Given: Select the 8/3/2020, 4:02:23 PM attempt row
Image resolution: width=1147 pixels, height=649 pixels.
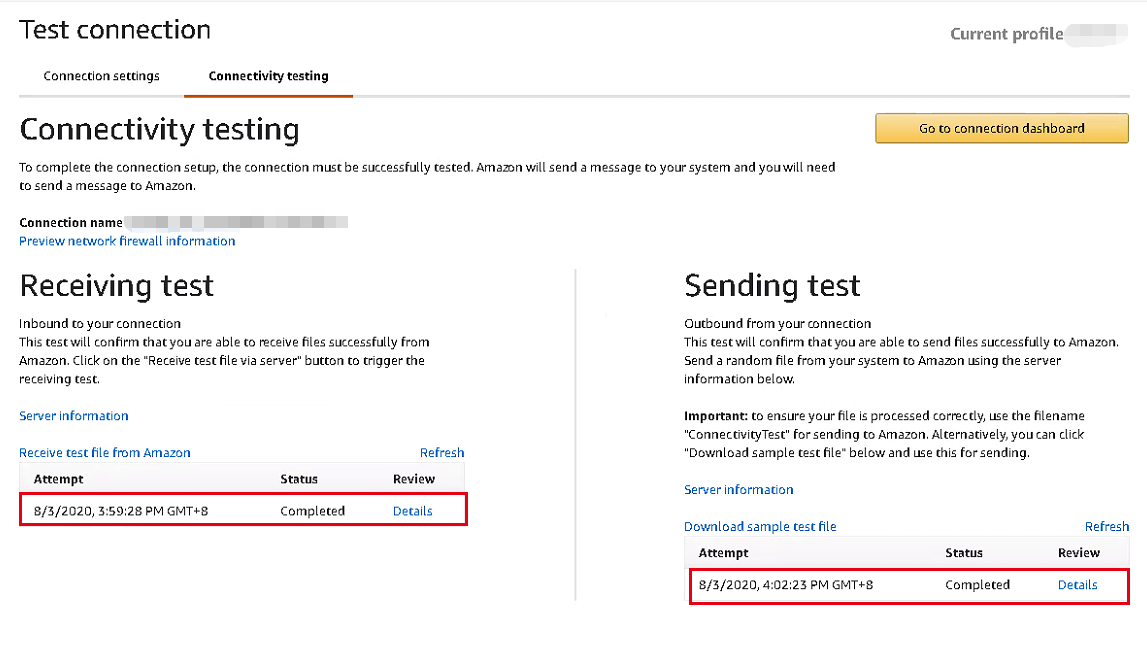Looking at the screenshot, I should pyautogui.click(x=909, y=585).
